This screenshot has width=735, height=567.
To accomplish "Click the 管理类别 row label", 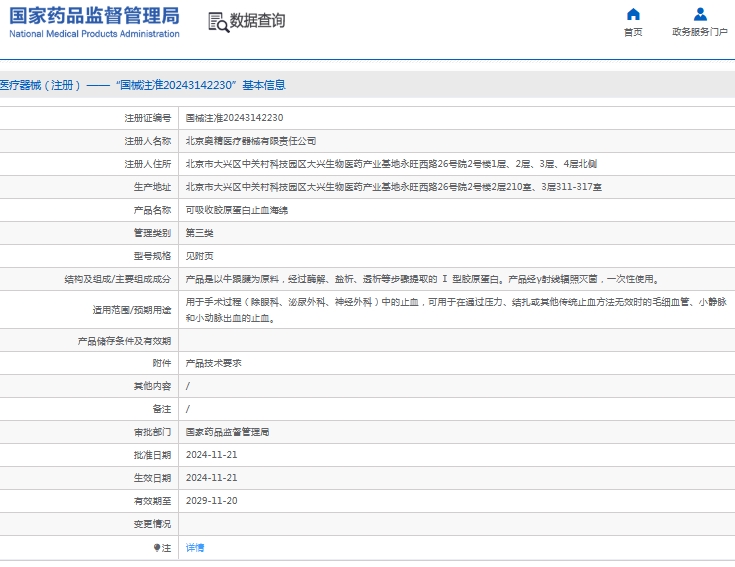I will click(x=152, y=233).
